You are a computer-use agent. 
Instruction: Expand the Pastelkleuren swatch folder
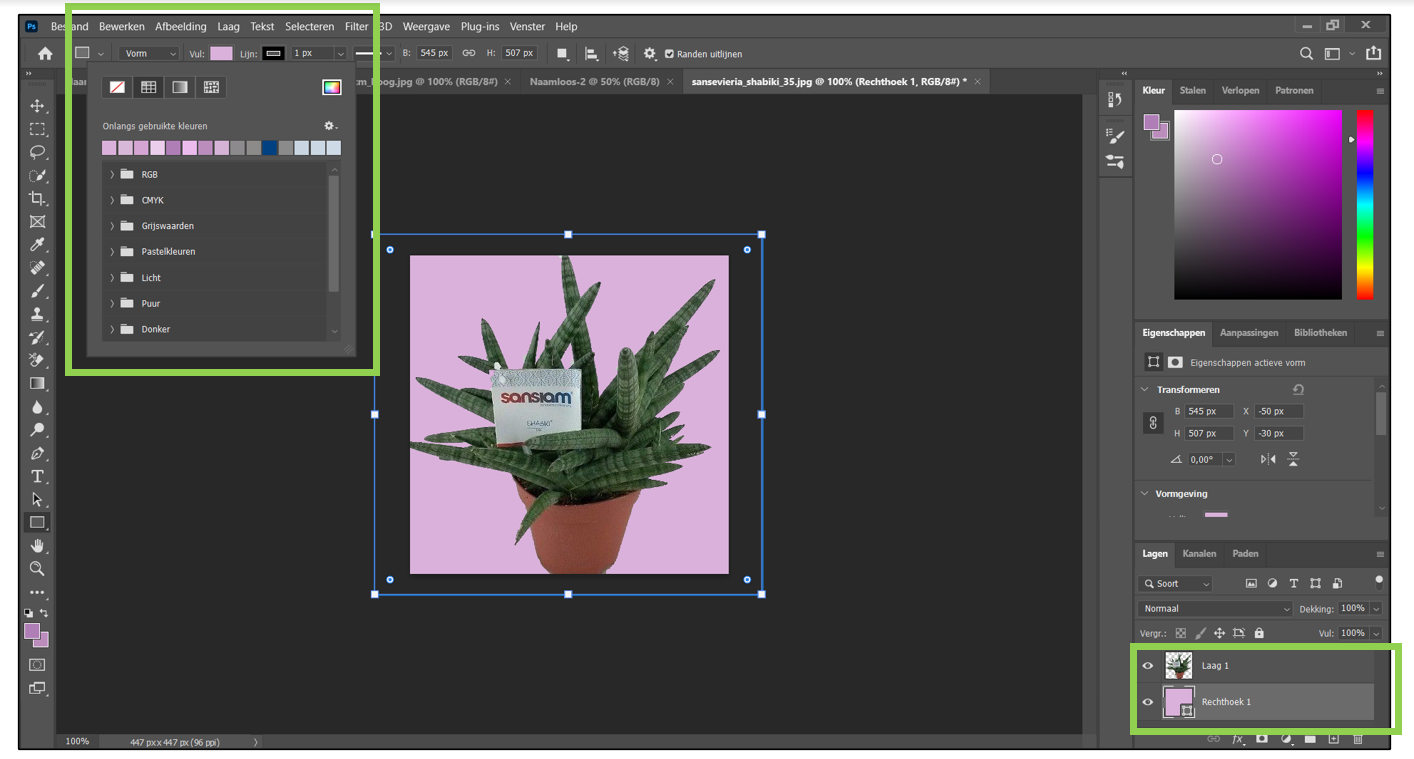112,252
